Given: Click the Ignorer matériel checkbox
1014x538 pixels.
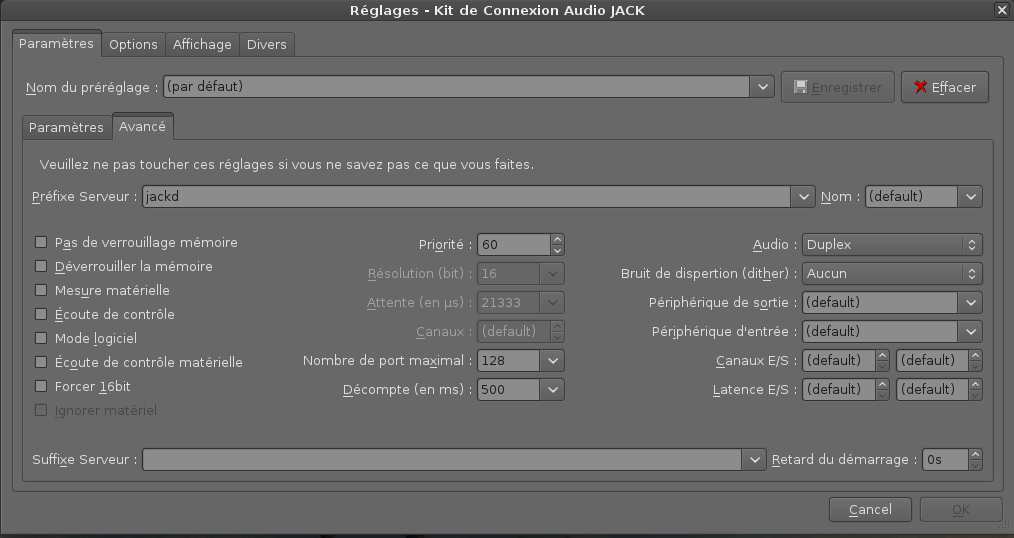Looking at the screenshot, I should click(x=41, y=410).
